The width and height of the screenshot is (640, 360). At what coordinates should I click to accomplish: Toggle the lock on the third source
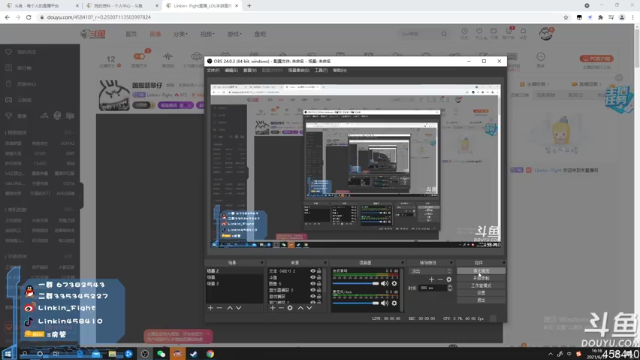319,284
